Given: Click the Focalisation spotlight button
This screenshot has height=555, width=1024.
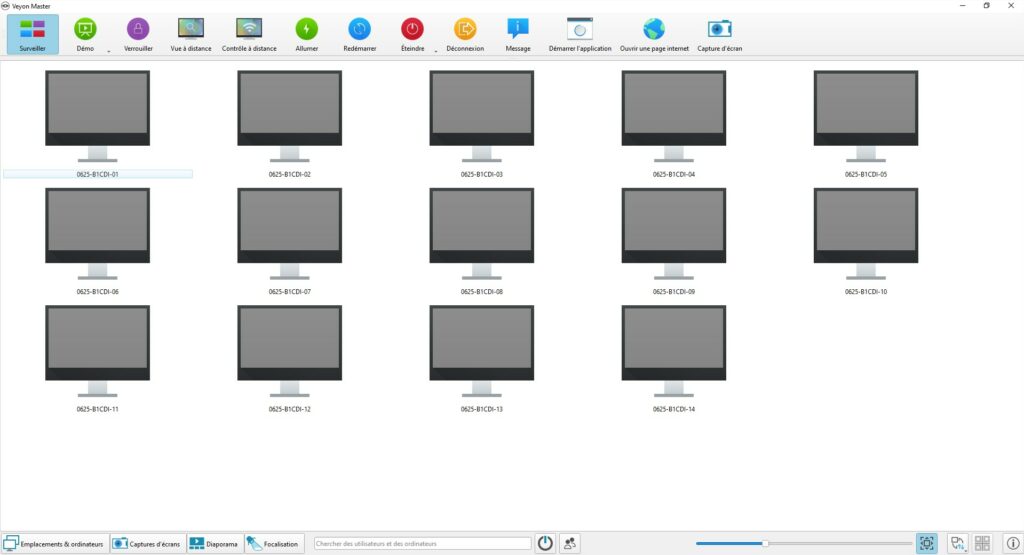Looking at the screenshot, I should point(274,544).
